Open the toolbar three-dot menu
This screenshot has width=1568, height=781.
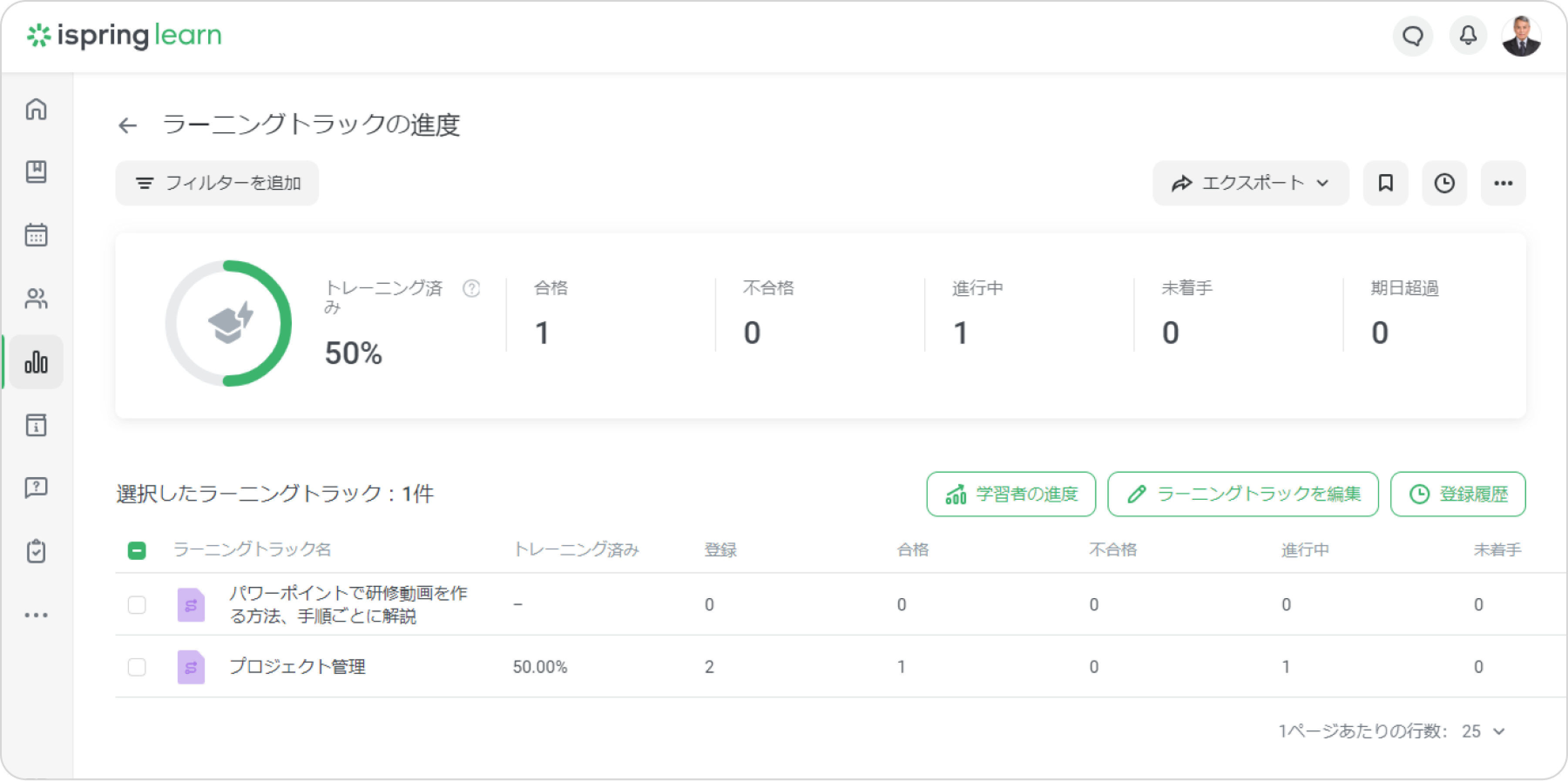pos(1504,183)
